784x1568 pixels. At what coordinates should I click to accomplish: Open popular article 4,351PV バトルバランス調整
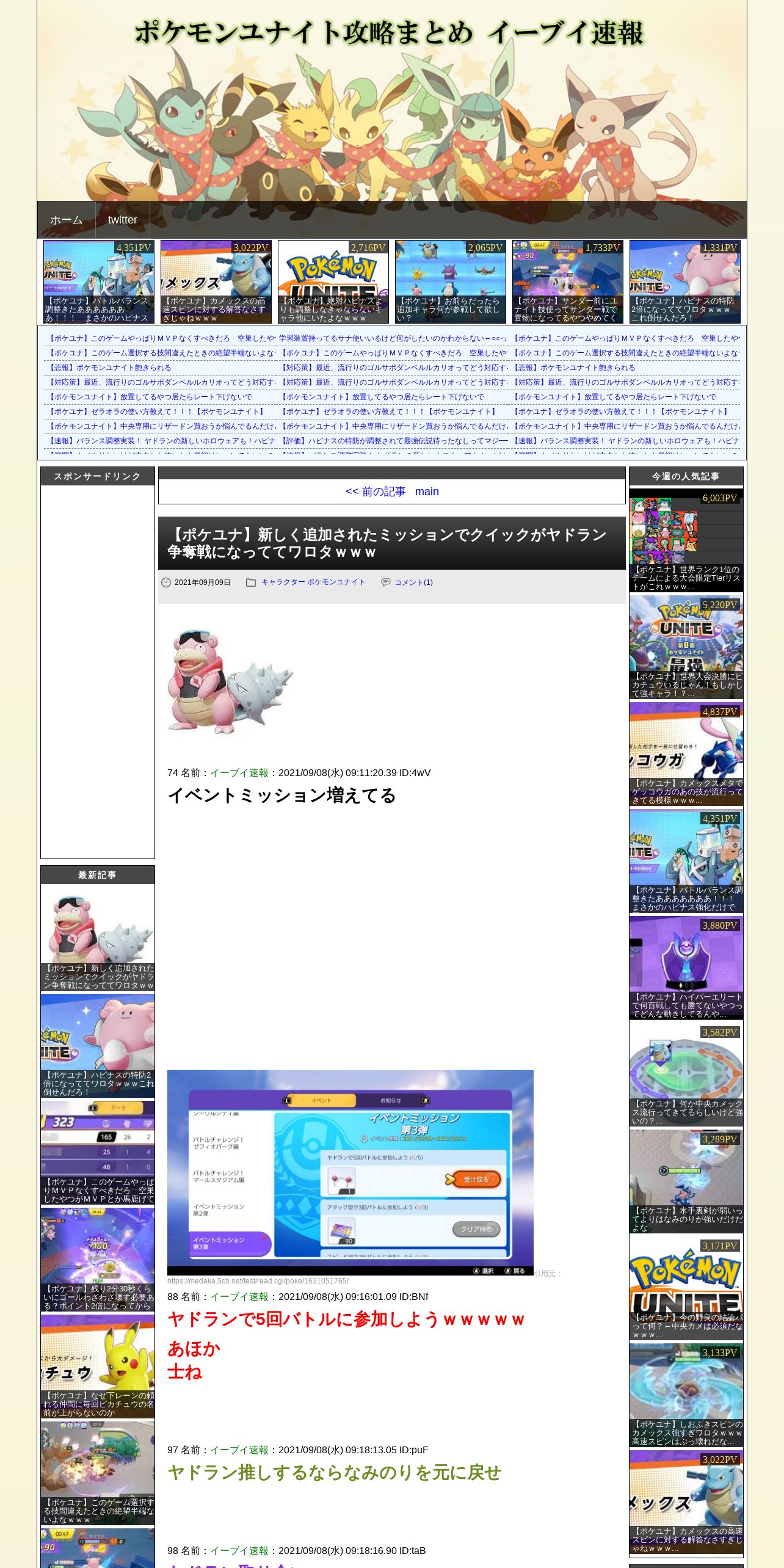coord(686,861)
